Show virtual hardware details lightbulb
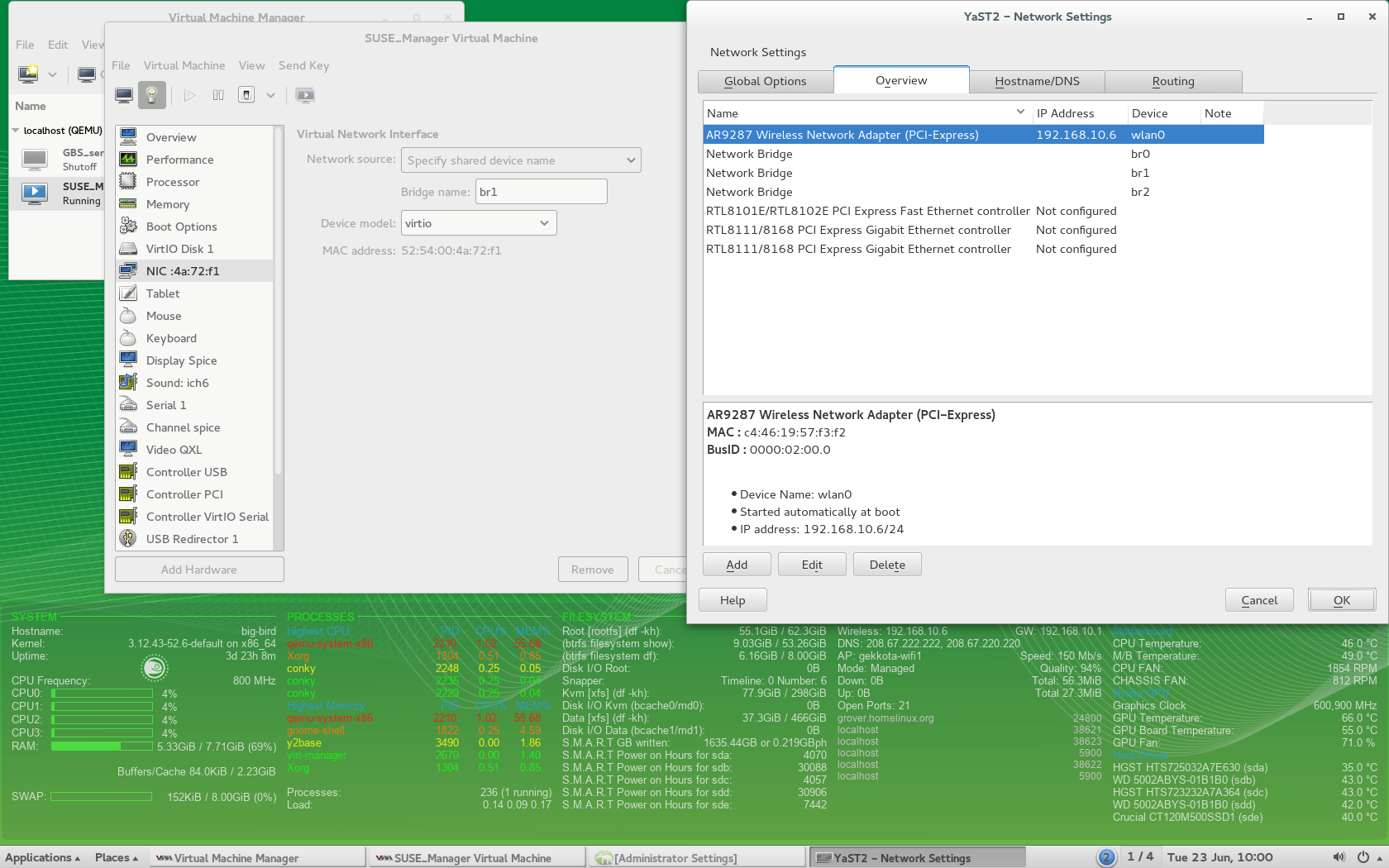This screenshot has width=1389, height=868. pos(152,95)
